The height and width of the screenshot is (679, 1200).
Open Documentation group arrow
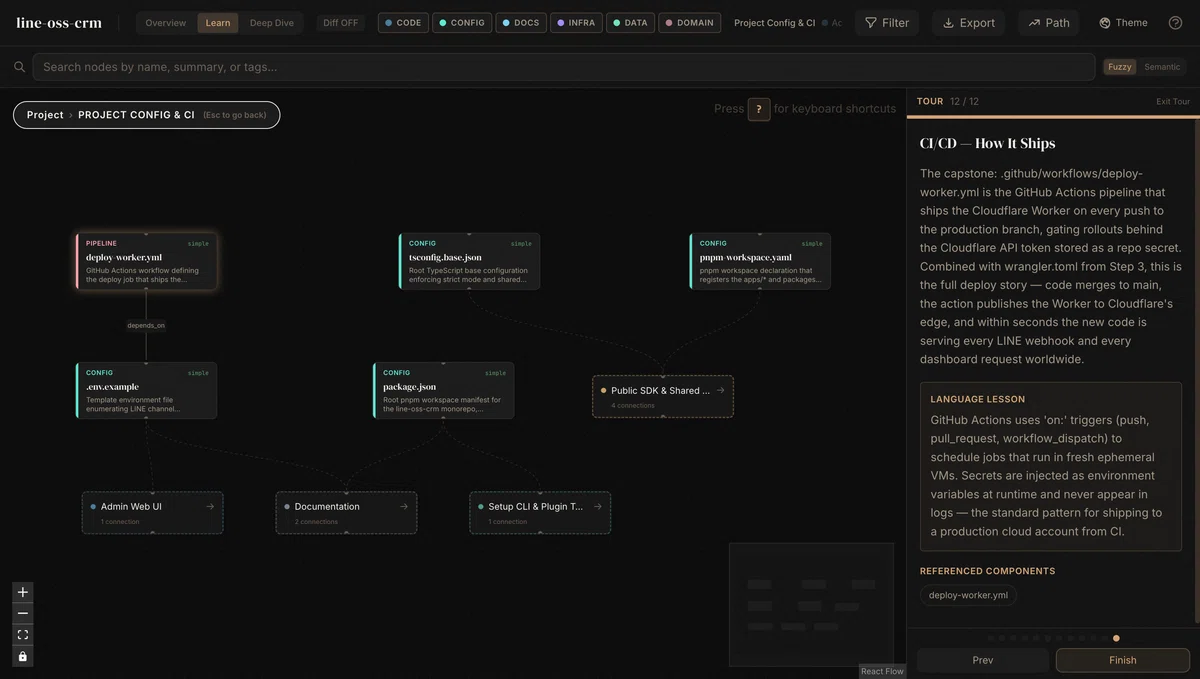coord(404,507)
